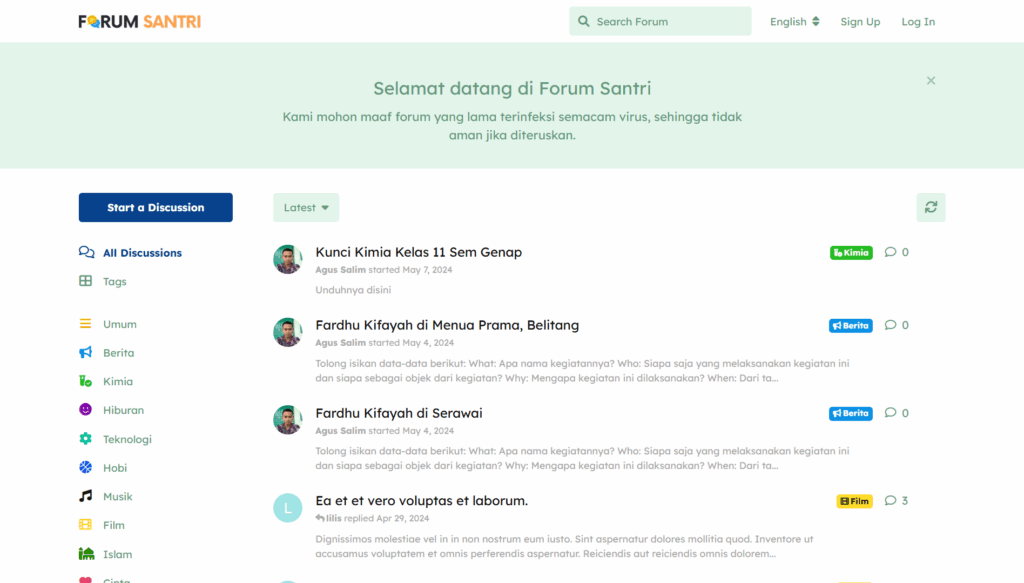The height and width of the screenshot is (583, 1024).
Task: Open the Tags page from sidebar
Action: 115,282
